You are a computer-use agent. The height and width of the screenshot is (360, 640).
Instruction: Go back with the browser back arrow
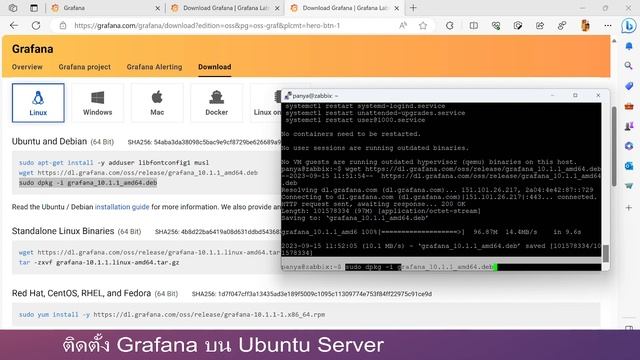click(x=14, y=25)
